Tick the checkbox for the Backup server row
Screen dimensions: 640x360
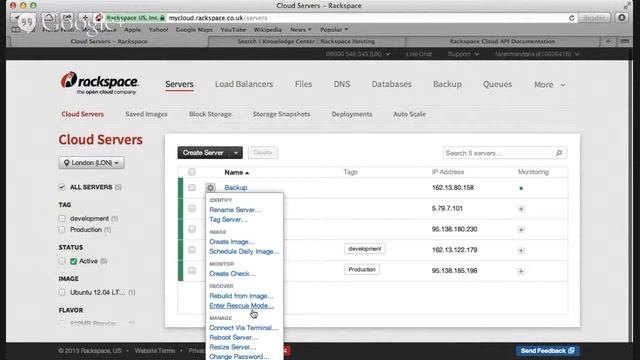pyautogui.click(x=192, y=187)
